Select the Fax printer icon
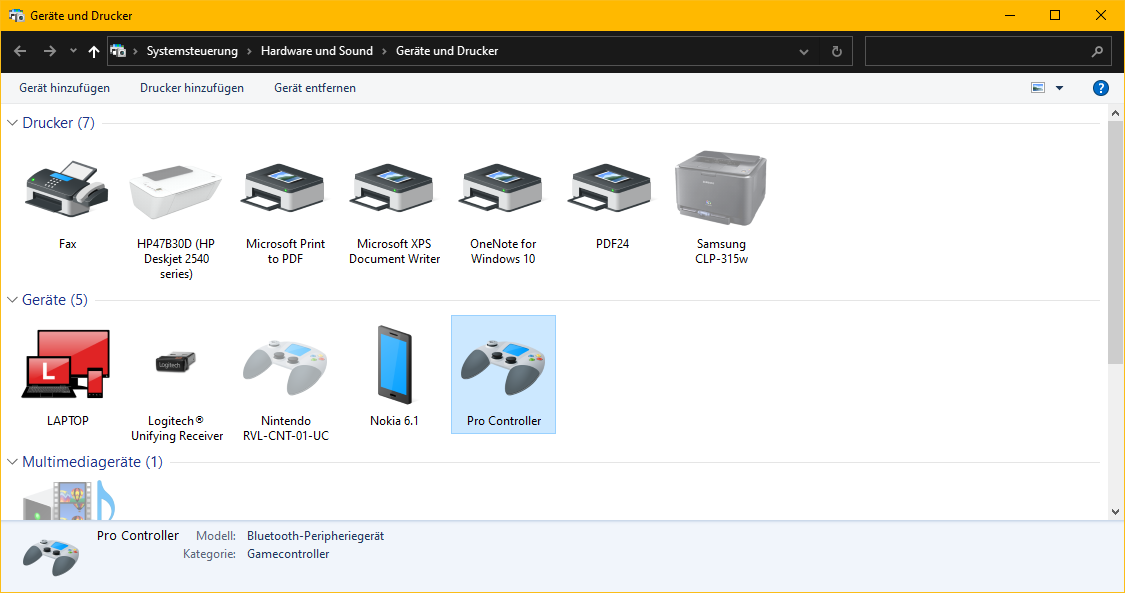The height and width of the screenshot is (593, 1125). tap(67, 189)
